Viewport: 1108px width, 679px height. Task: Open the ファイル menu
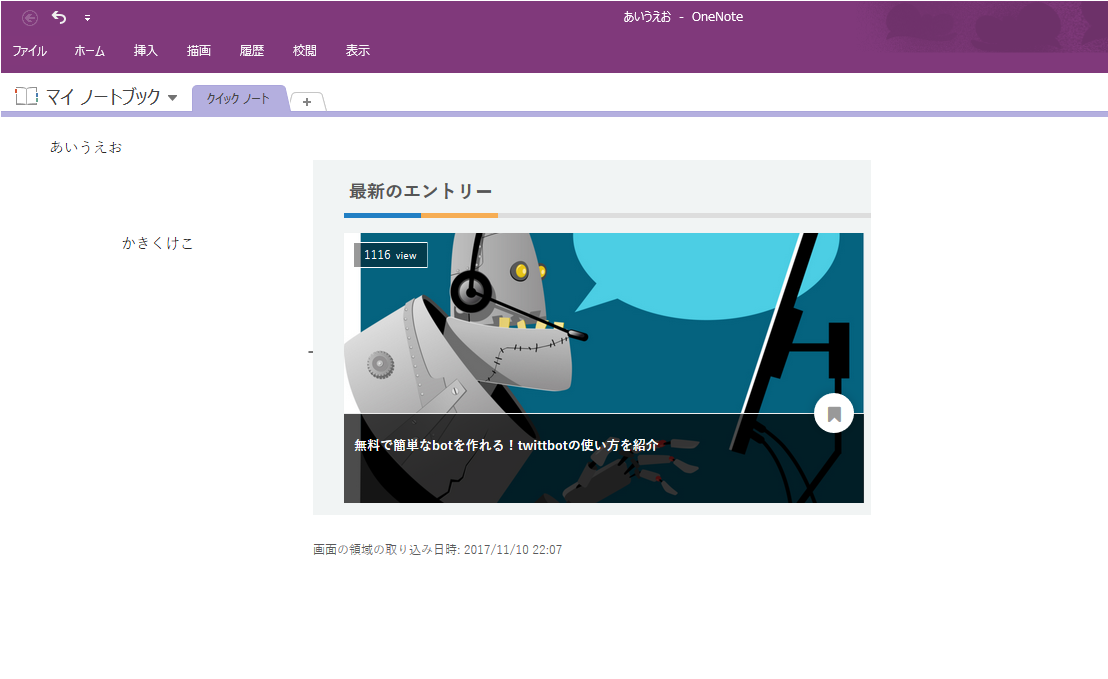click(x=30, y=50)
